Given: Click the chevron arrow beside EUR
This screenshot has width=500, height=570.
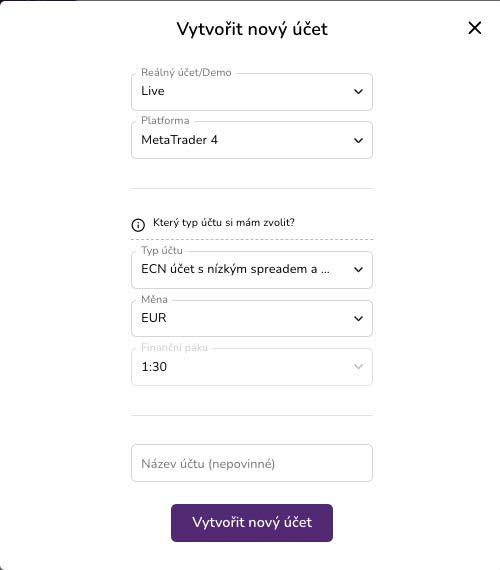Looking at the screenshot, I should (x=358, y=318).
